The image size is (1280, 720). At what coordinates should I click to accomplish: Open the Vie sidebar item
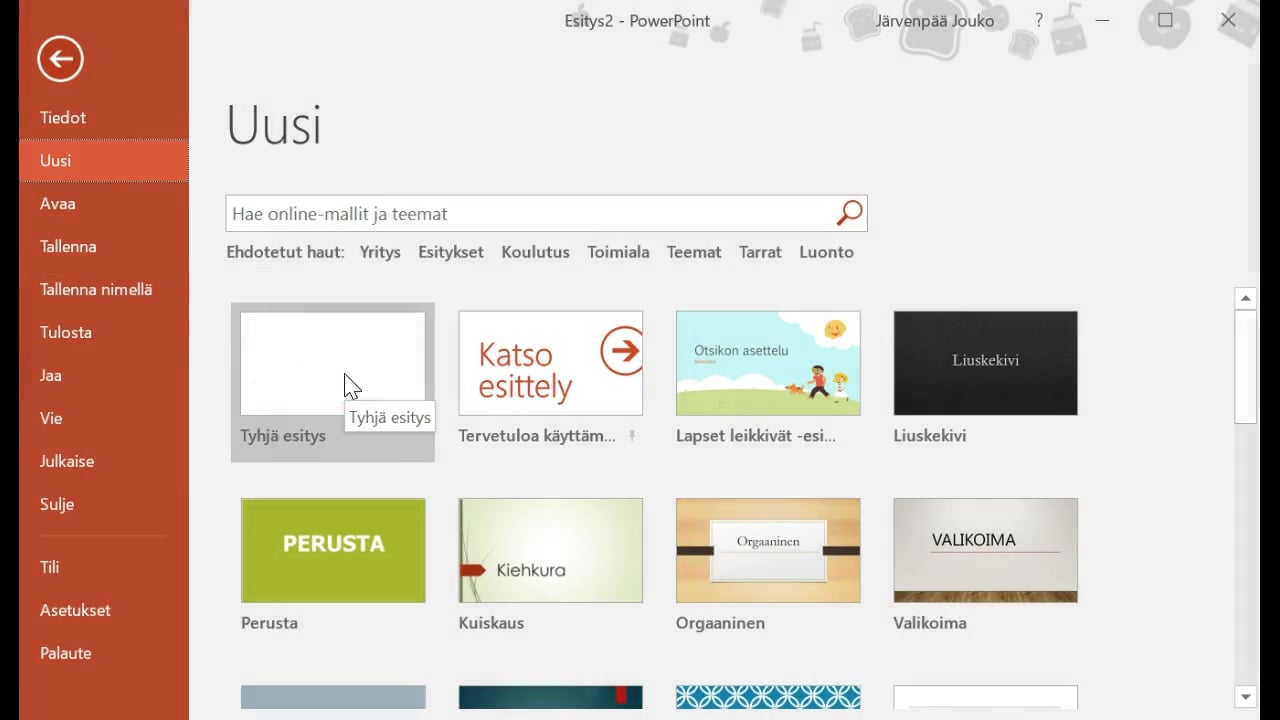point(103,418)
